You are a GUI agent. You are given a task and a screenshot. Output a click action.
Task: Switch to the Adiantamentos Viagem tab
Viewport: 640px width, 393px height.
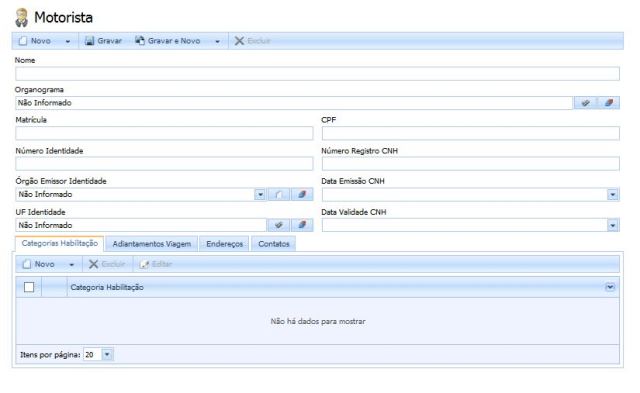[x=151, y=244]
